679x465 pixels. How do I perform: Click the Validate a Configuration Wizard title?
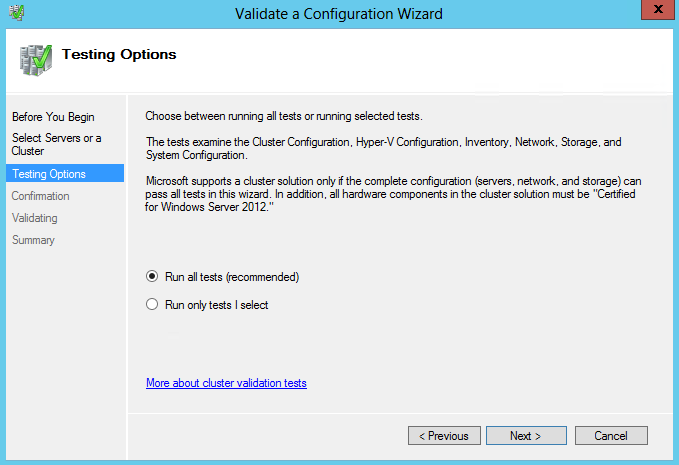point(339,14)
